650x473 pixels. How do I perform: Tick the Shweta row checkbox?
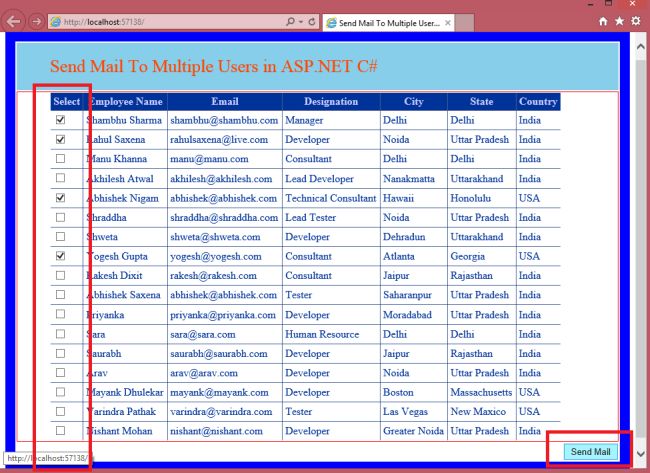(x=61, y=236)
